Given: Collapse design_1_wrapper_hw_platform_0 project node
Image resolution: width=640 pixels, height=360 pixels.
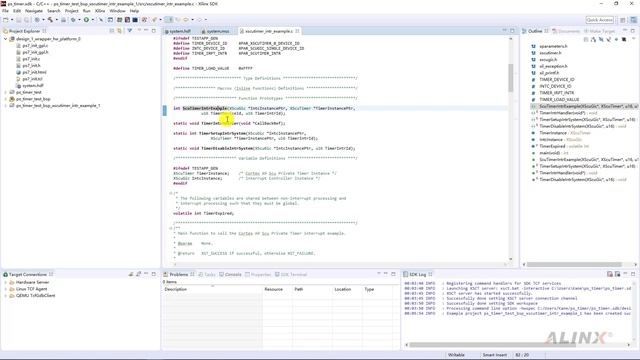Looking at the screenshot, I should 5,39.
